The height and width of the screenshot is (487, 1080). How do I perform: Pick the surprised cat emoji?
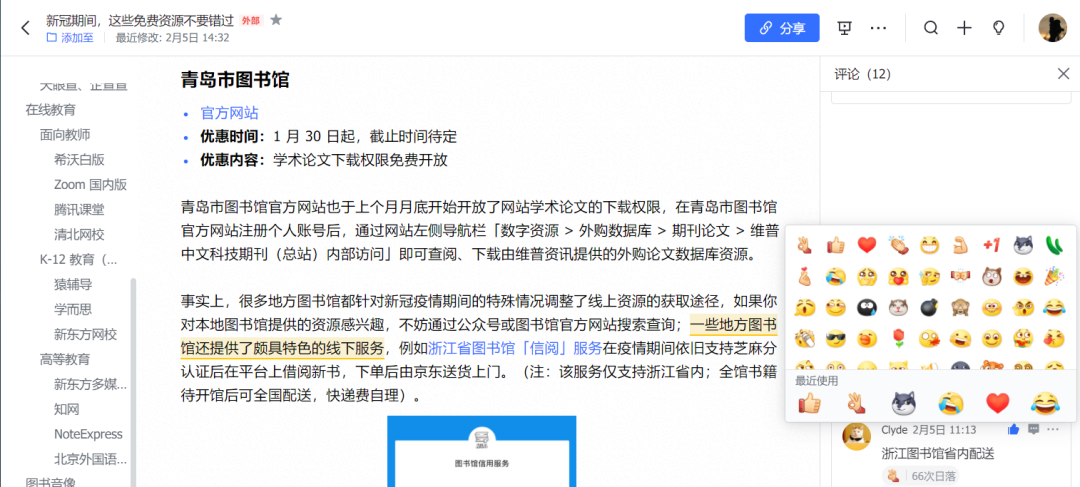pos(991,276)
